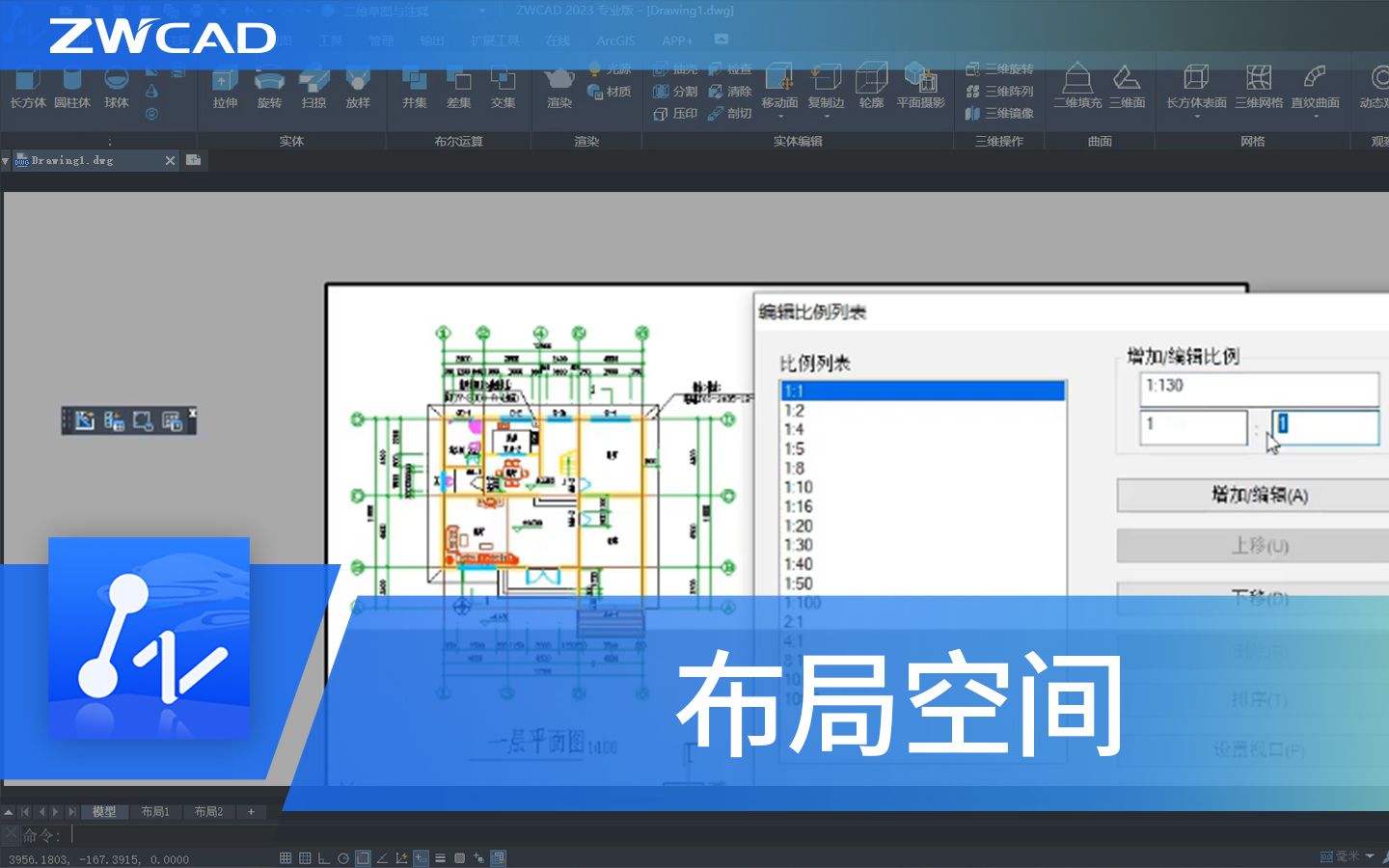Apply 交集 intersect boolean operation
Screen dimensions: 1389x868
pos(504,87)
